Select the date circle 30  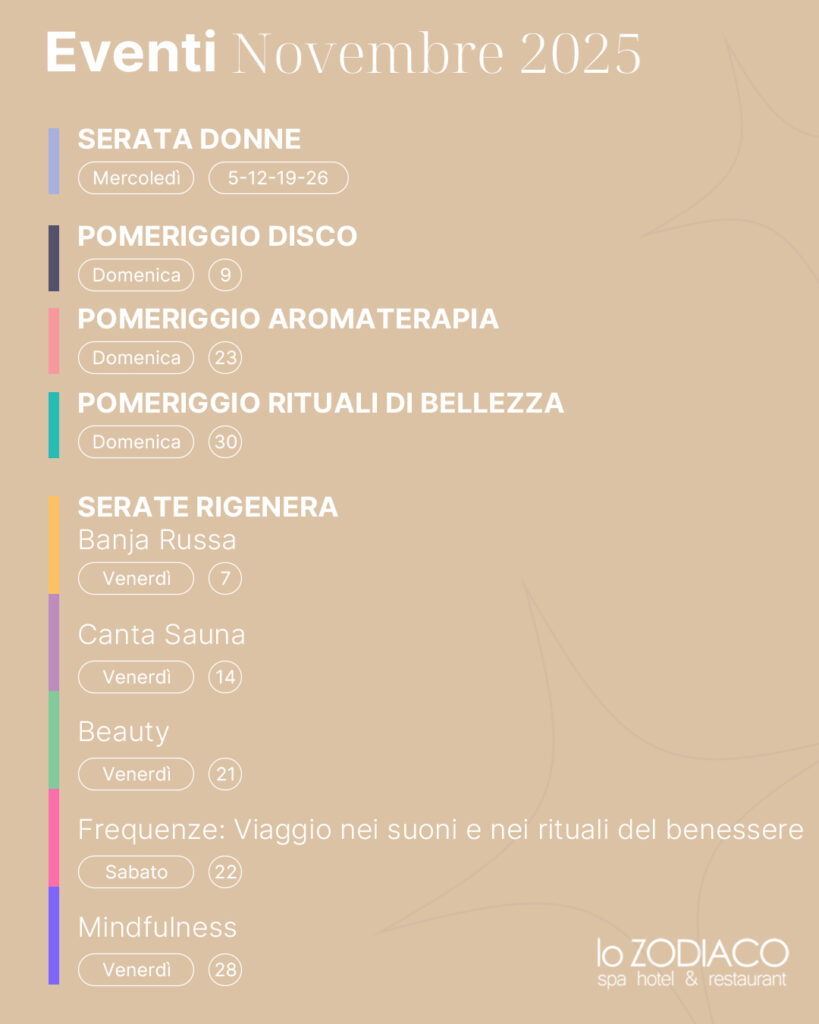(x=225, y=442)
